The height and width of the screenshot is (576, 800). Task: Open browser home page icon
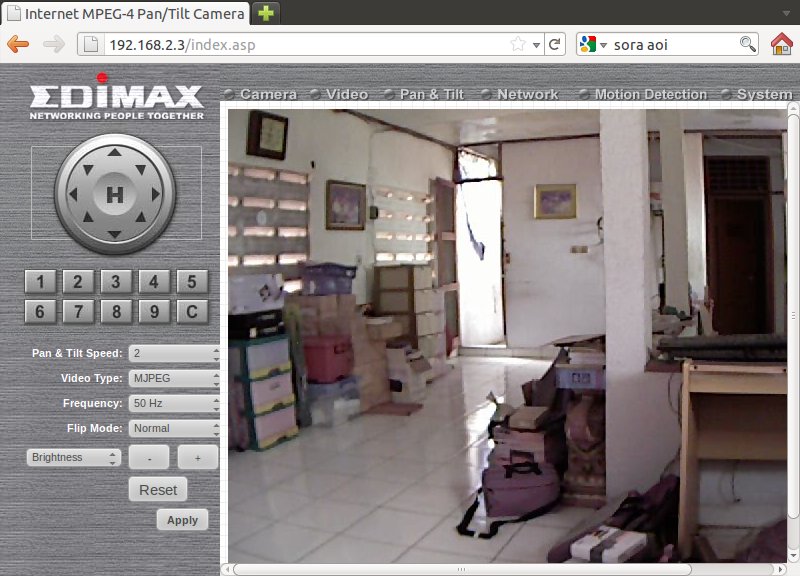(x=782, y=44)
